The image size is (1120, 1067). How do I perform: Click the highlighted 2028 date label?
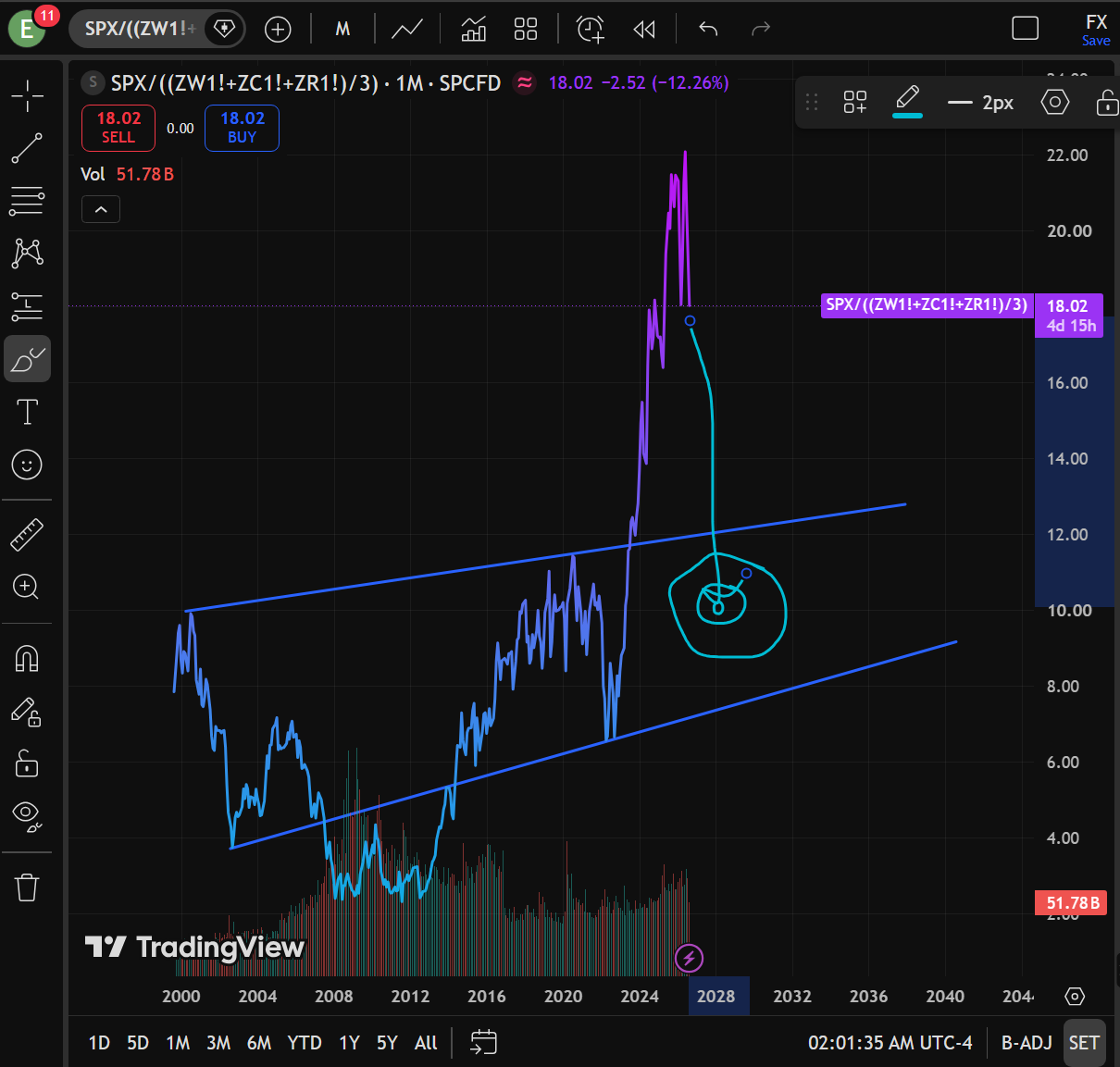717,996
